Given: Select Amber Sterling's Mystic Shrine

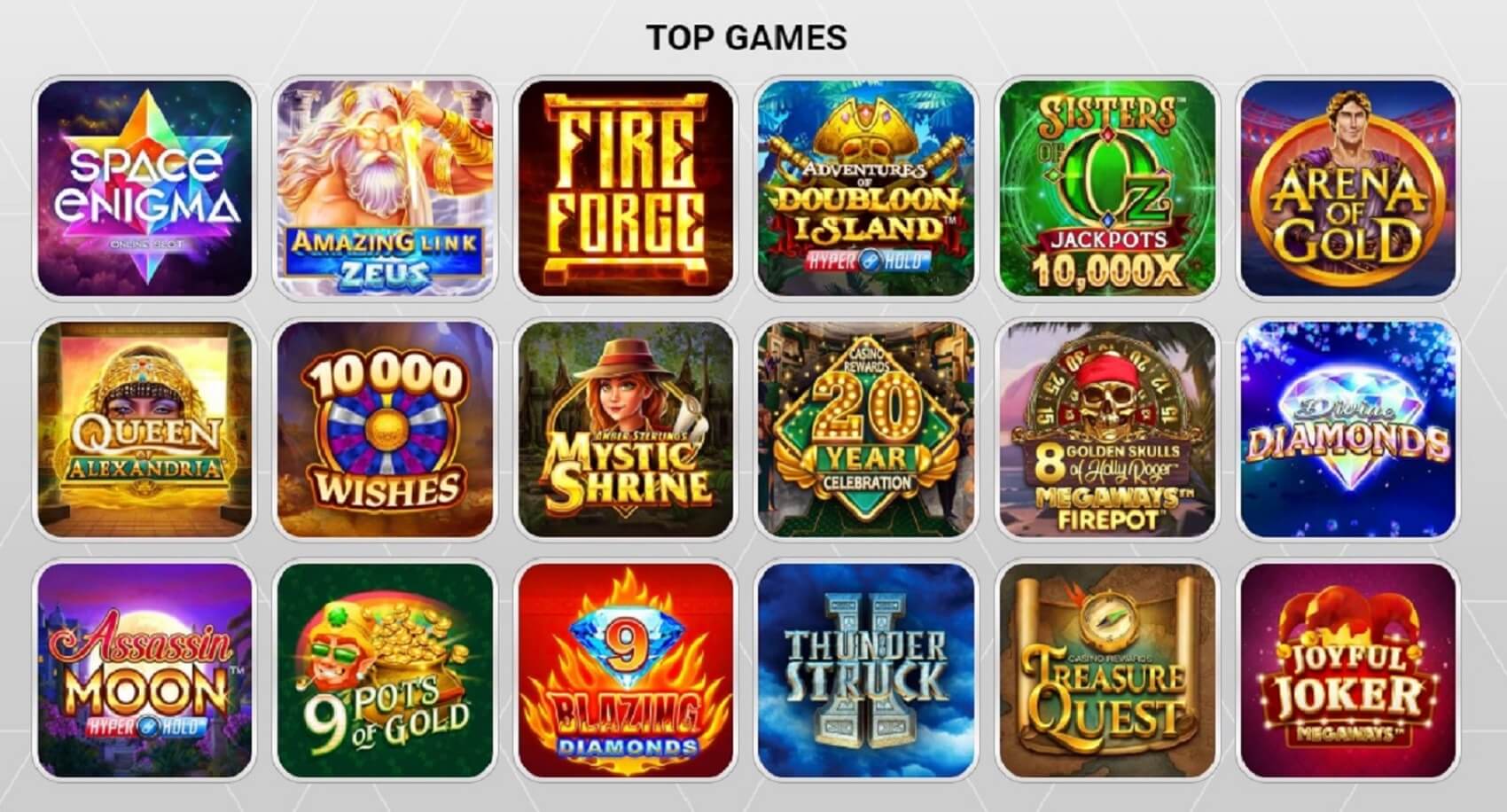Looking at the screenshot, I should [626, 429].
